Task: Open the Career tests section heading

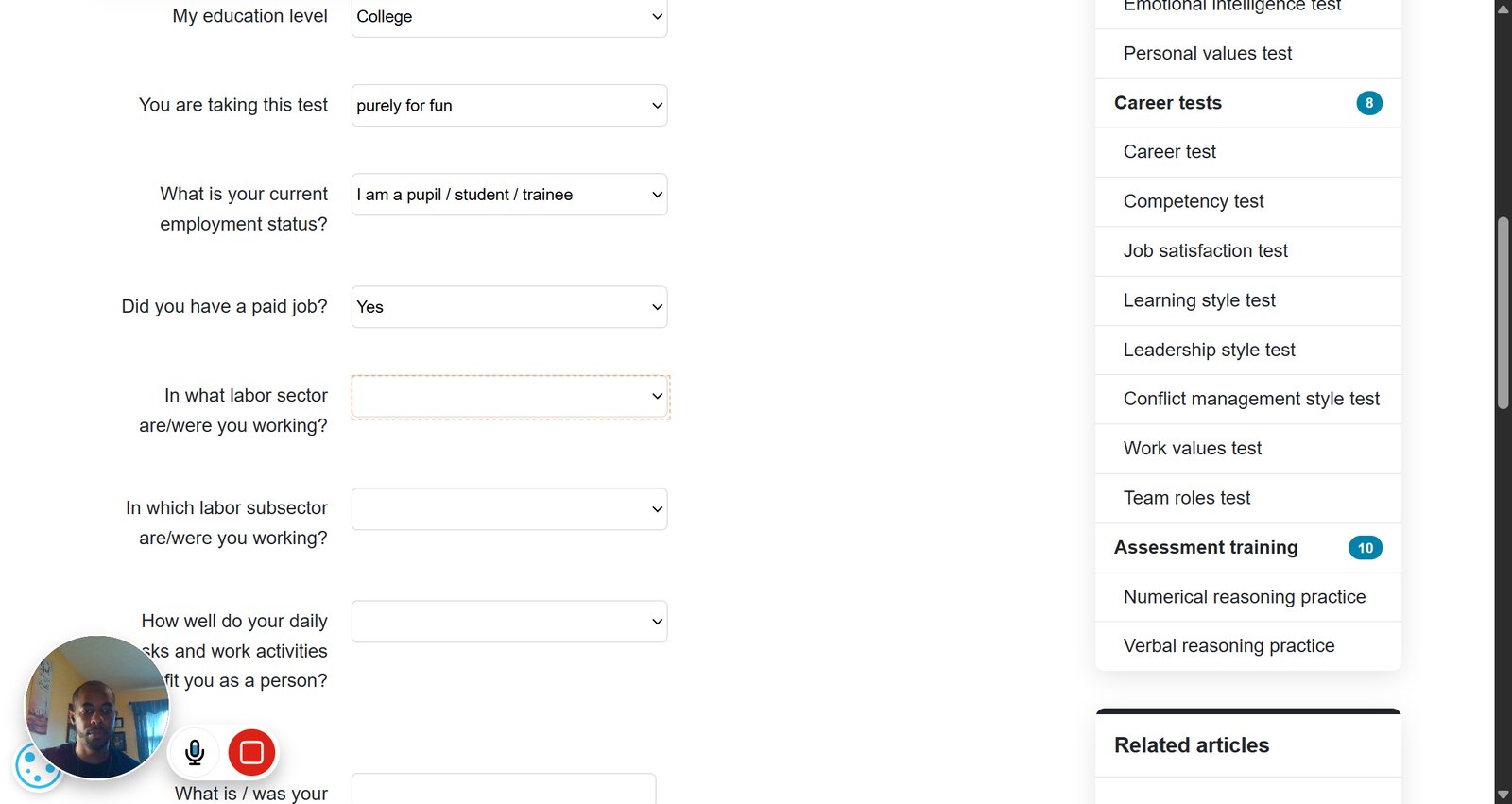Action: pos(1167,103)
